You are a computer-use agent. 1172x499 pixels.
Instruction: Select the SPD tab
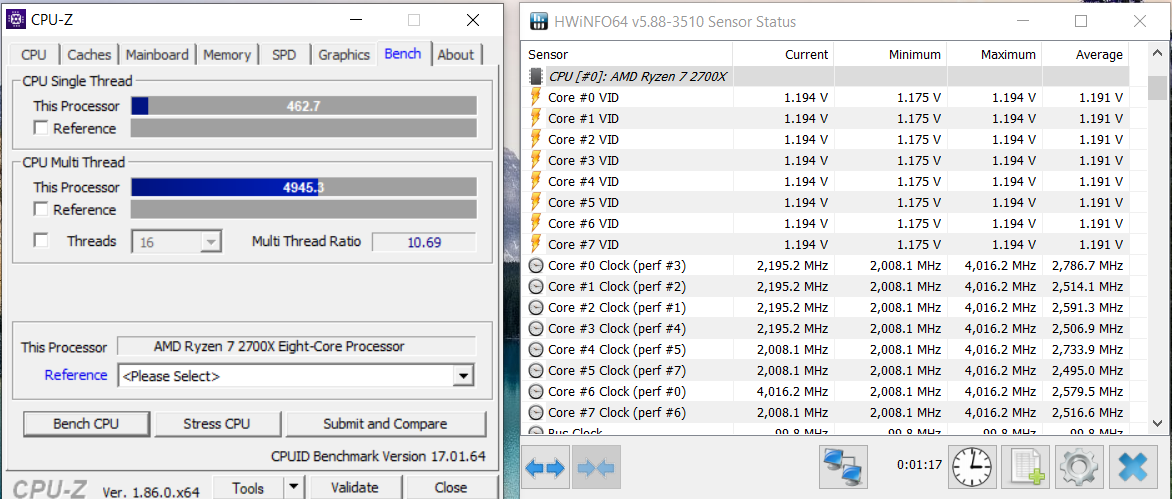[x=284, y=55]
